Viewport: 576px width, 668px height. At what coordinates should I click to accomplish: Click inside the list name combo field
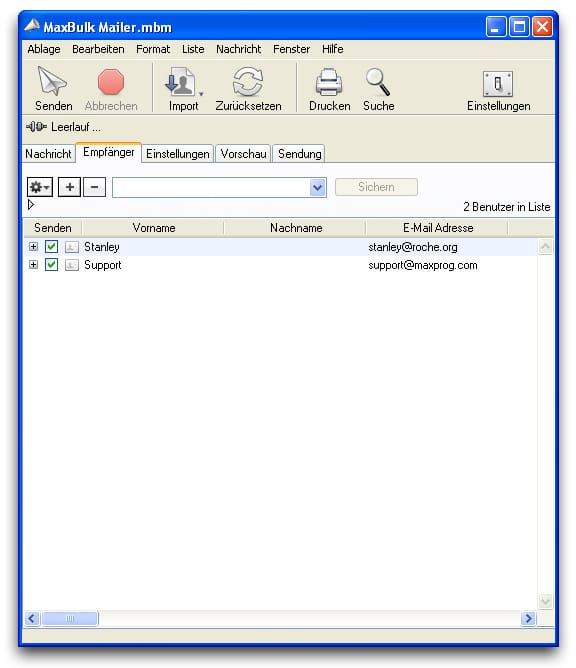pyautogui.click(x=211, y=187)
